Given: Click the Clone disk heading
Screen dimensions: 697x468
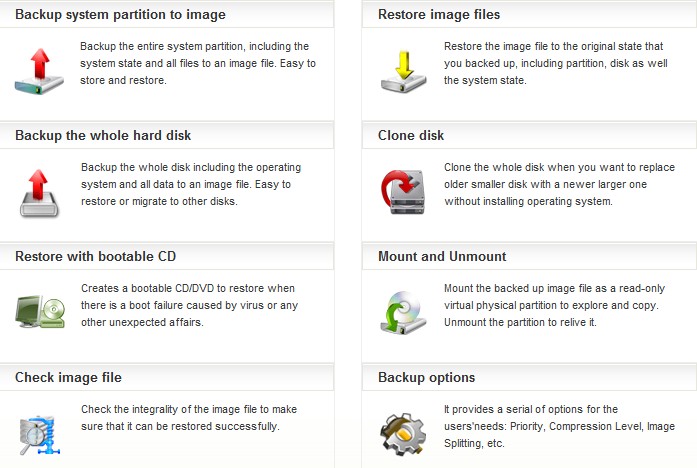Looking at the screenshot, I should coord(411,136).
